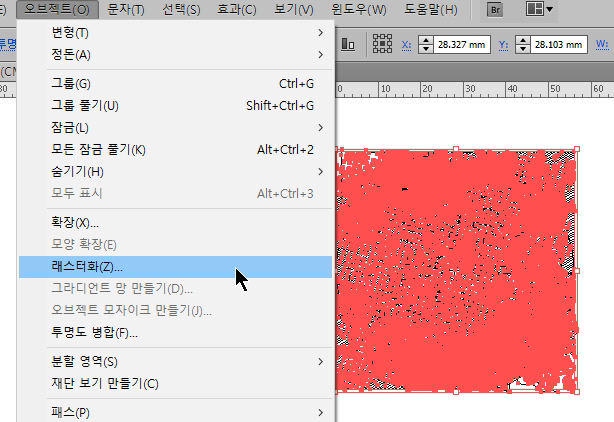Select 투명도 병합(F)... menu item
Screen dimensions: 614x422
click(175, 333)
